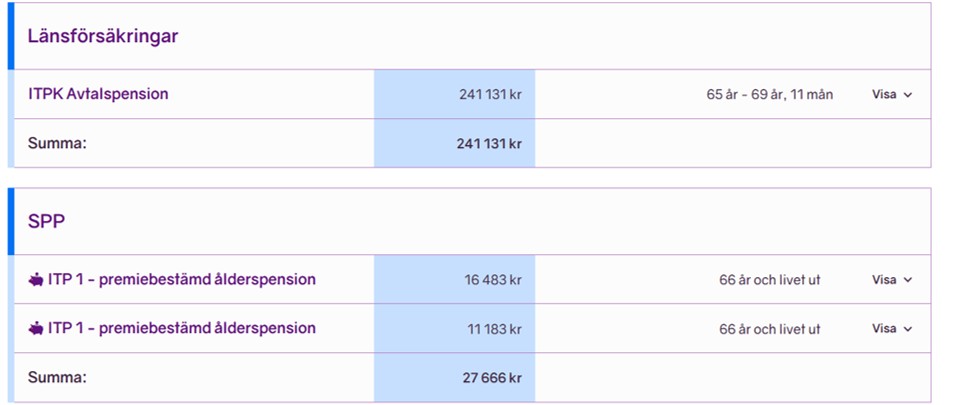Click the payout period 65 år - 69 år, 11 mån
The width and height of the screenshot is (958, 405).
[770, 95]
